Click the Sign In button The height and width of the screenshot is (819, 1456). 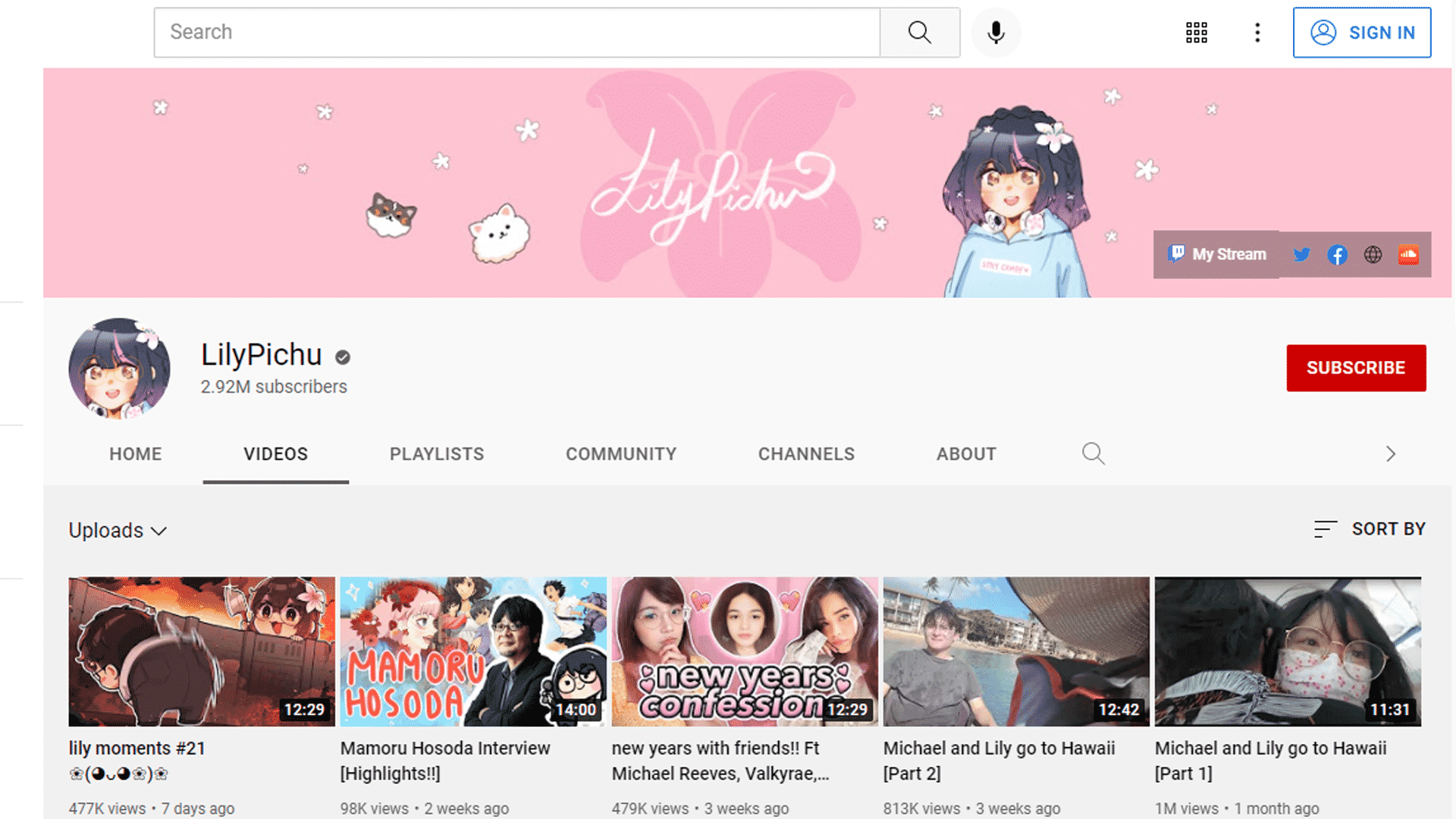click(x=1362, y=33)
